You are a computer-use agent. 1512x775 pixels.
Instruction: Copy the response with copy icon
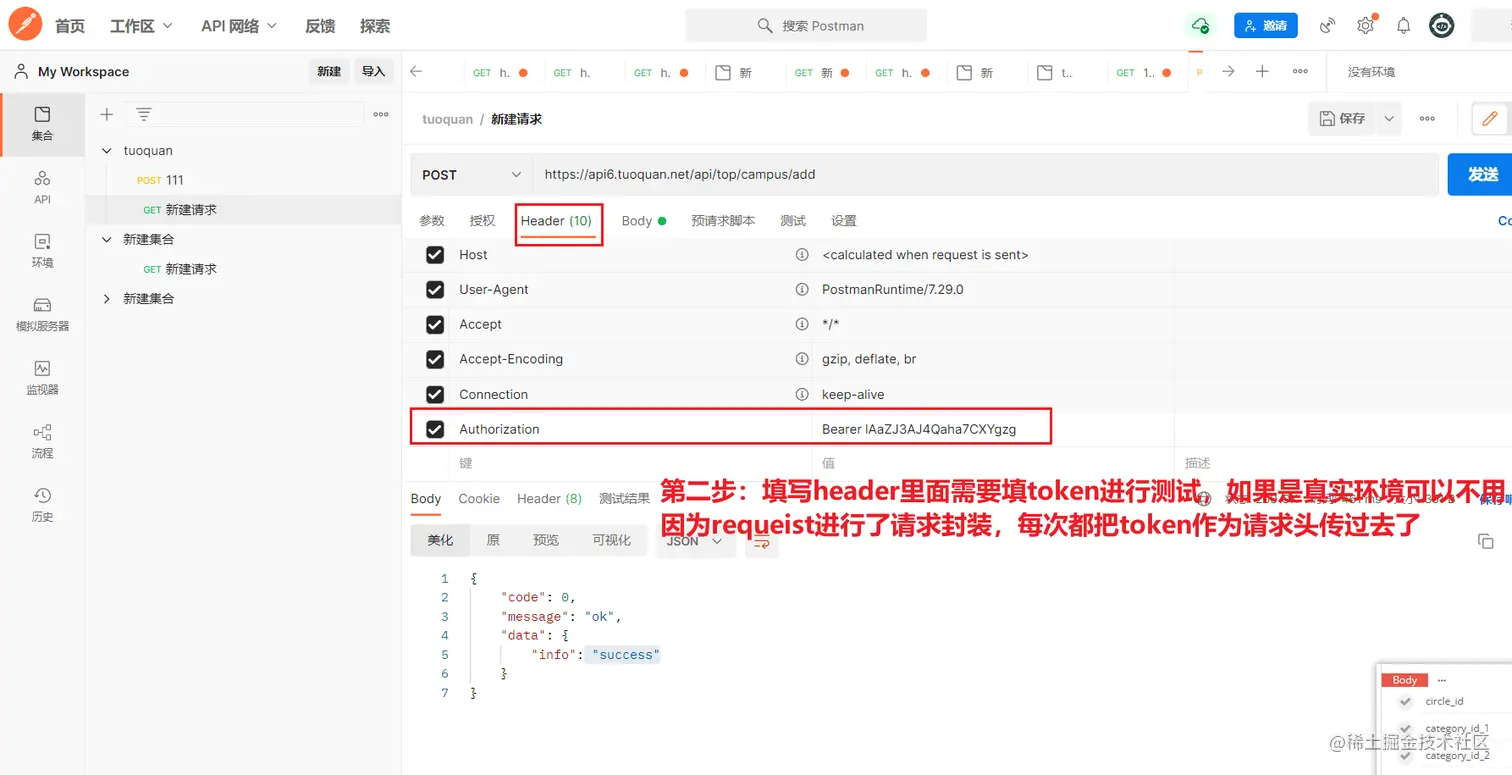coord(1485,541)
